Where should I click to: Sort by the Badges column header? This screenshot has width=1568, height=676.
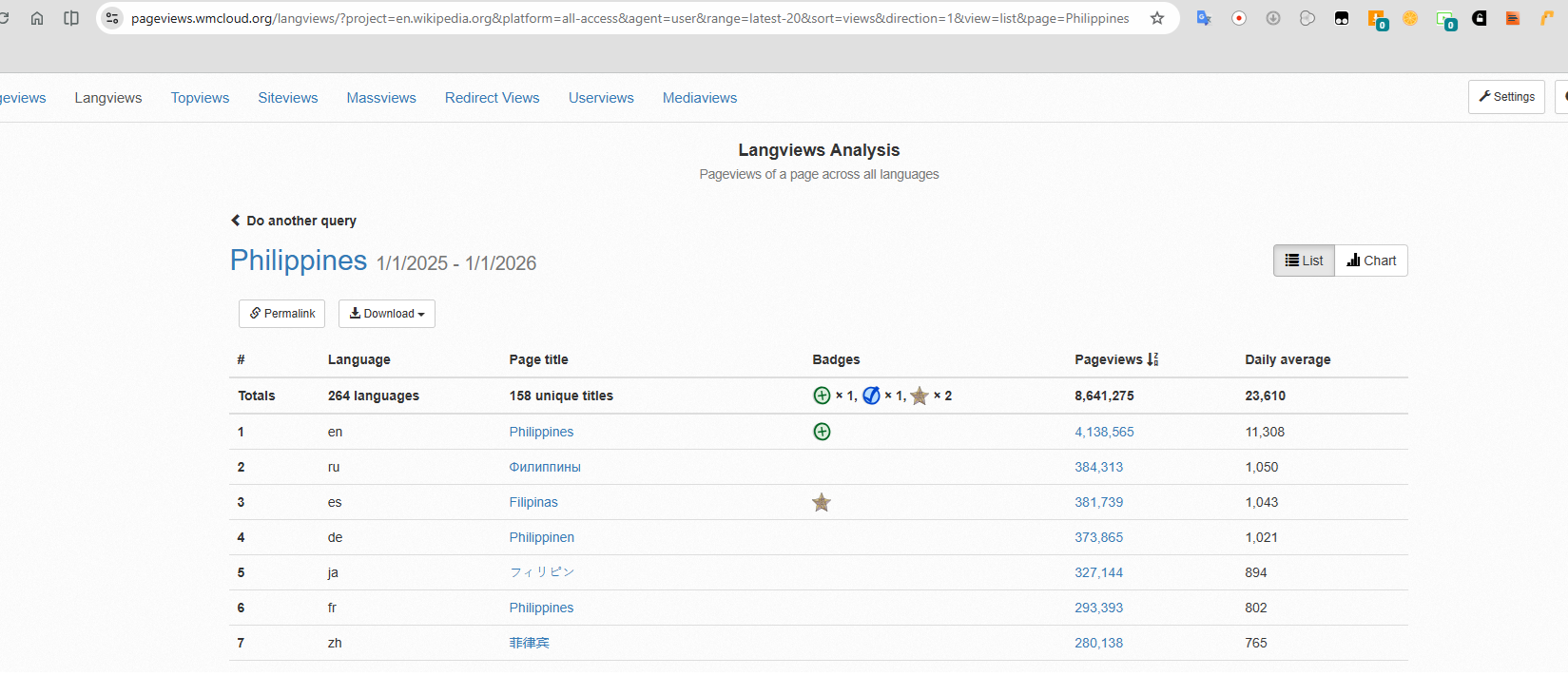coord(836,359)
